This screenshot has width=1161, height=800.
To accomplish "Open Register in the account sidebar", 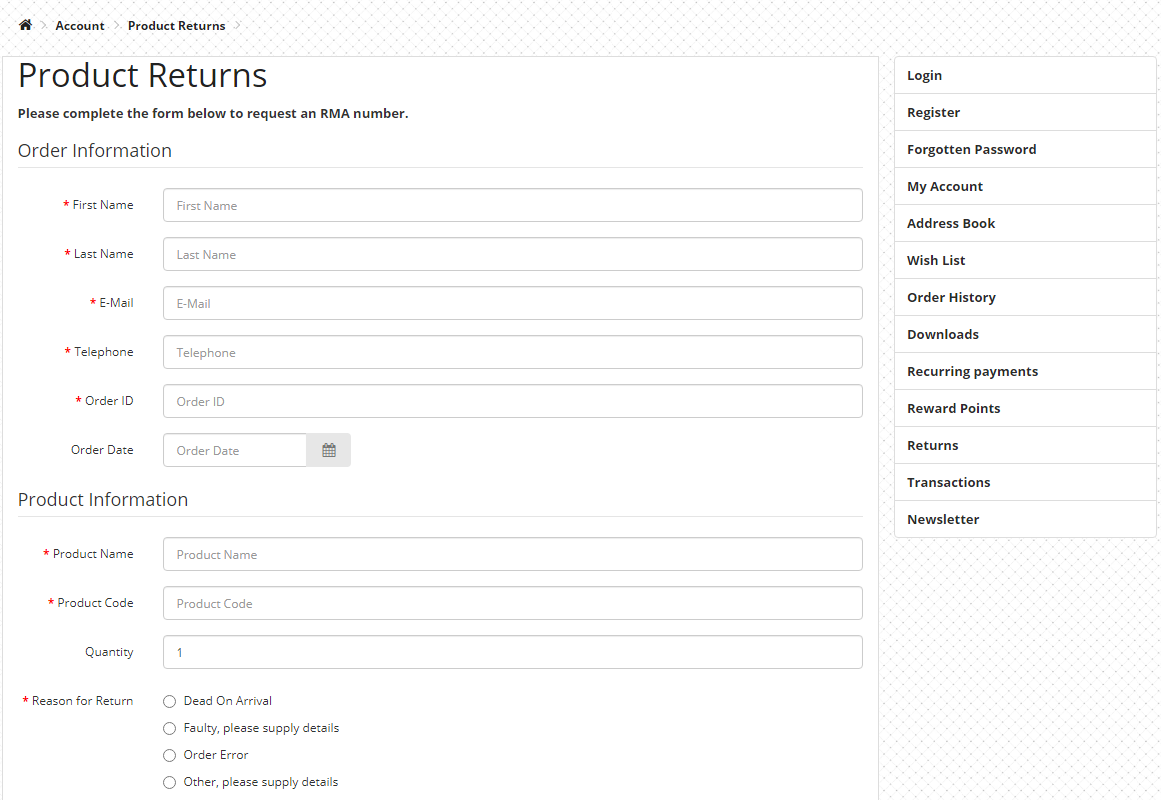I will click(933, 112).
